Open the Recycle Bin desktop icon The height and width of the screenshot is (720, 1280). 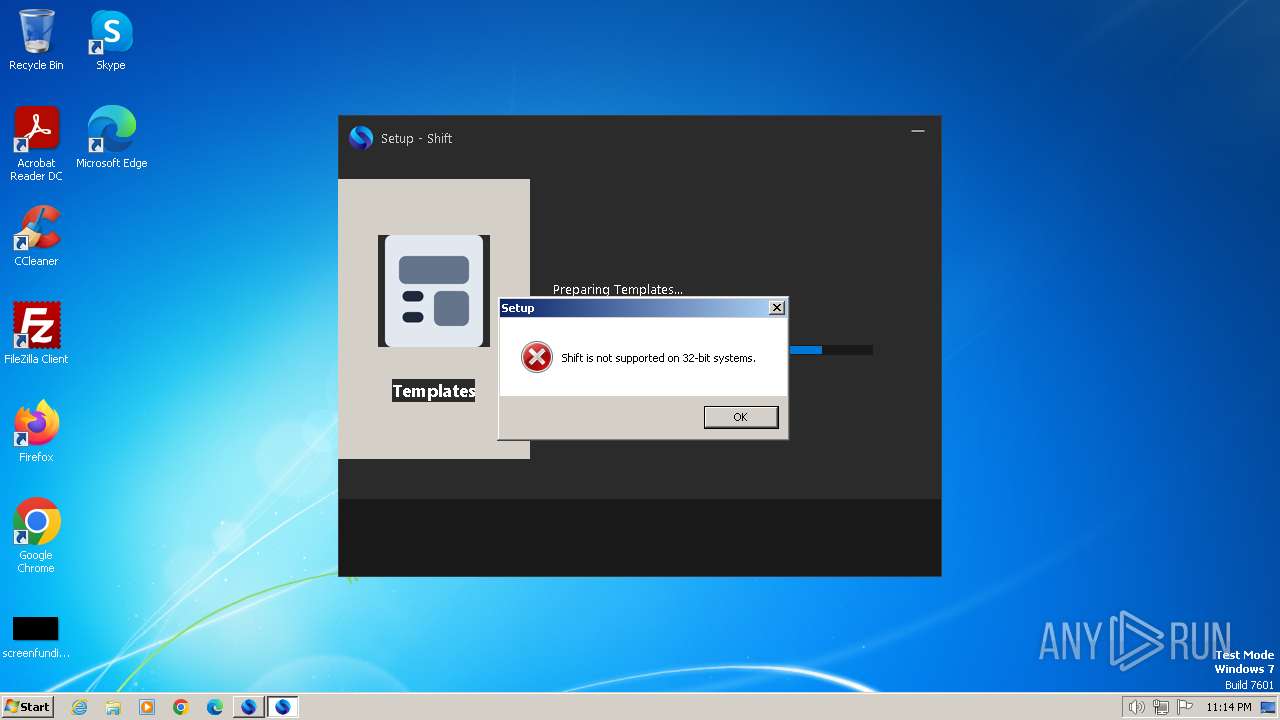click(36, 40)
